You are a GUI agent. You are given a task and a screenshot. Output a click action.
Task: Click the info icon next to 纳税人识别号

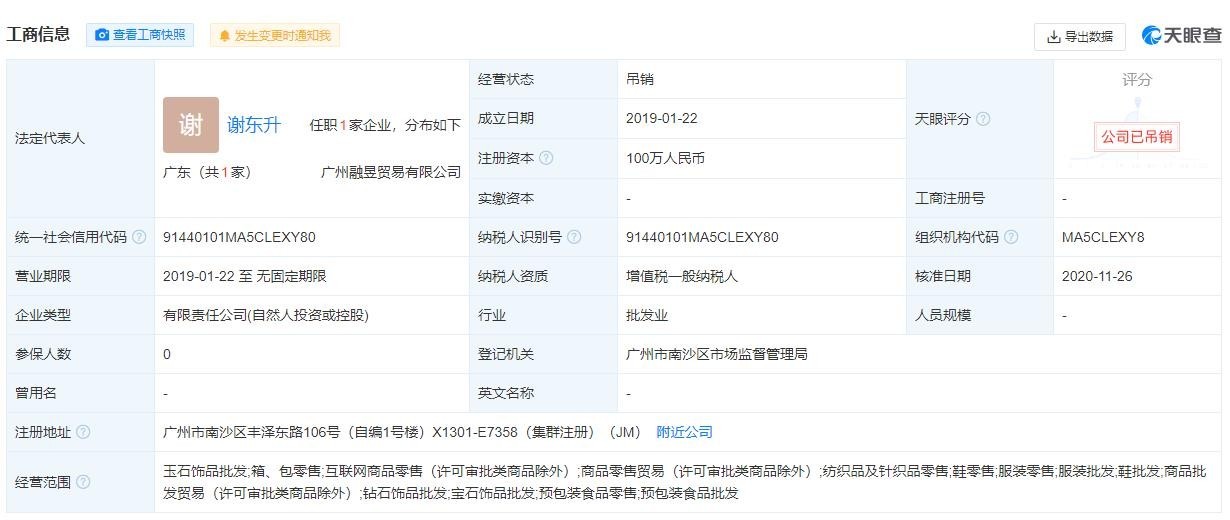(x=574, y=237)
